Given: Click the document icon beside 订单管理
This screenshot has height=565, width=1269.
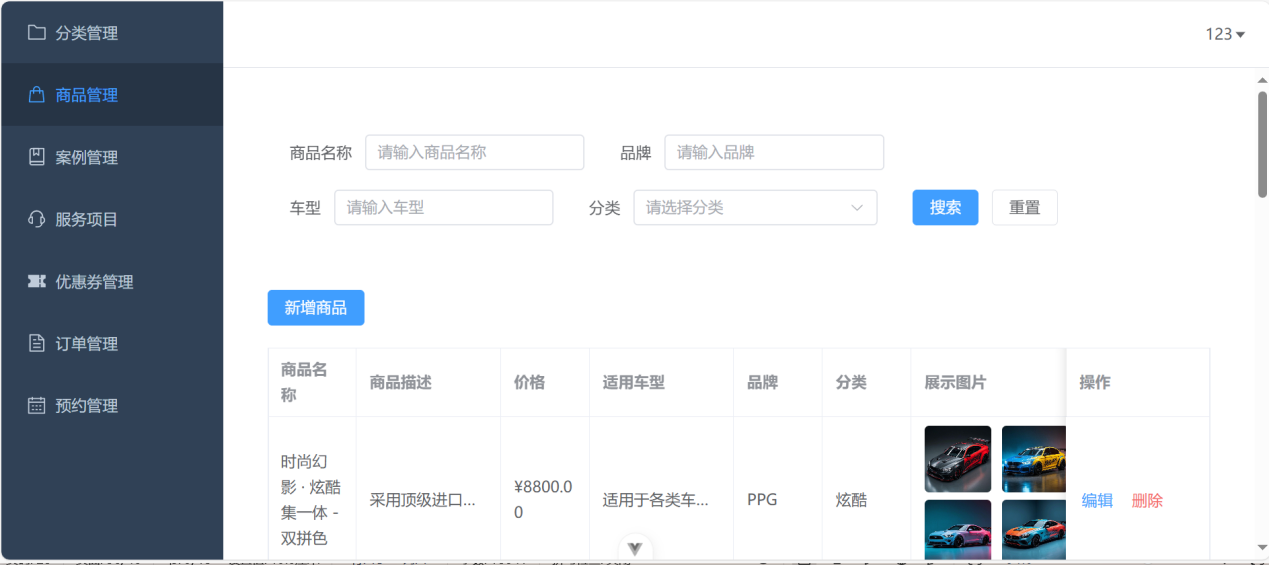Looking at the screenshot, I should click(37, 344).
